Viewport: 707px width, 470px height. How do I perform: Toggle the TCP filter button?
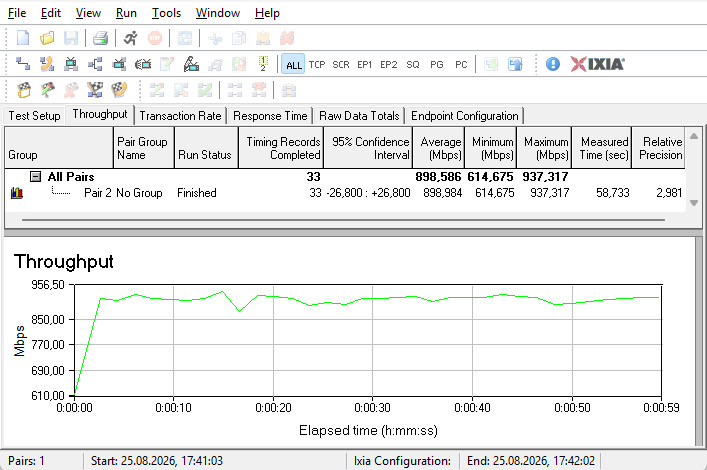(x=317, y=65)
